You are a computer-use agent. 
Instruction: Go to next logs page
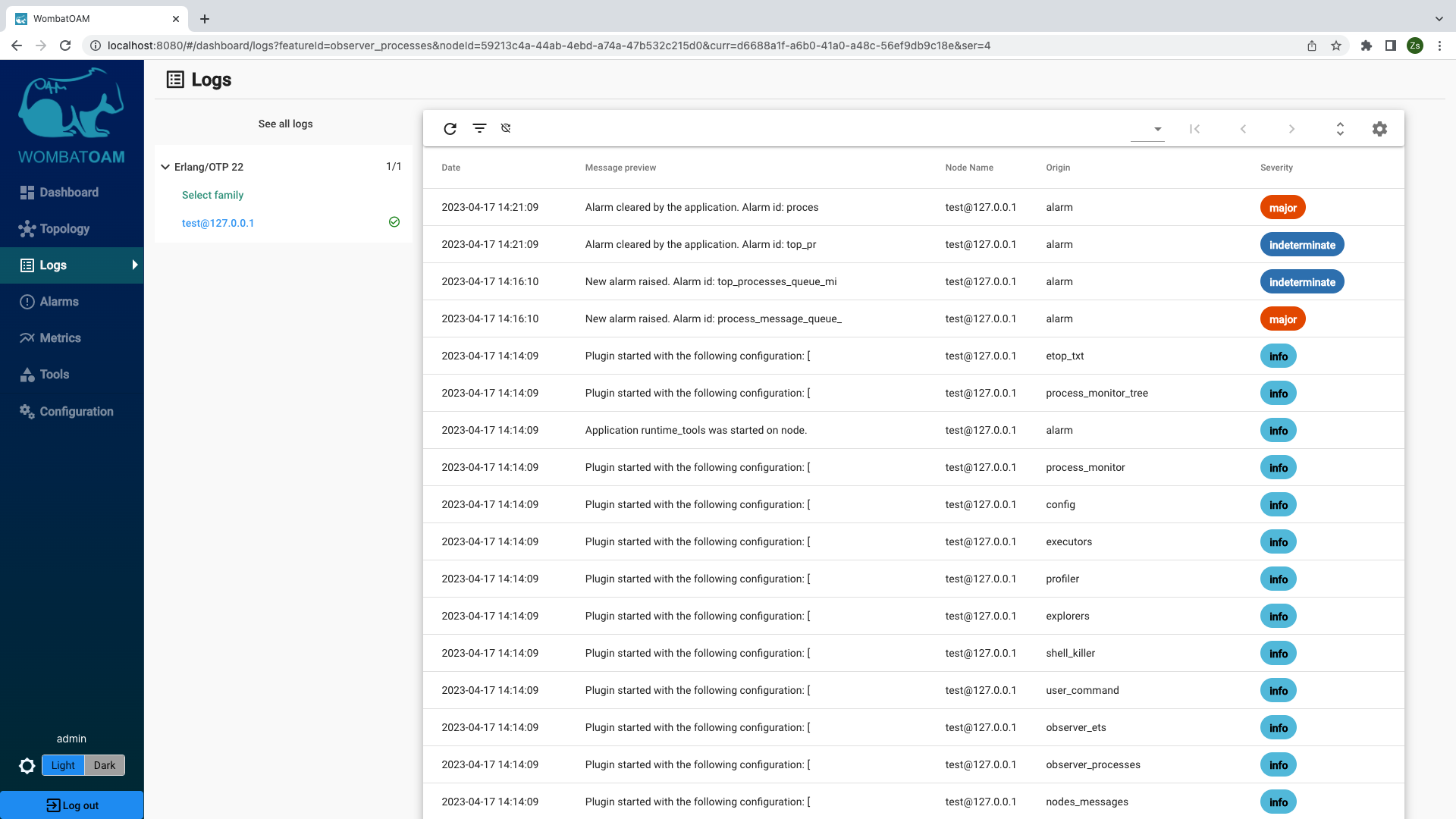pyautogui.click(x=1291, y=129)
